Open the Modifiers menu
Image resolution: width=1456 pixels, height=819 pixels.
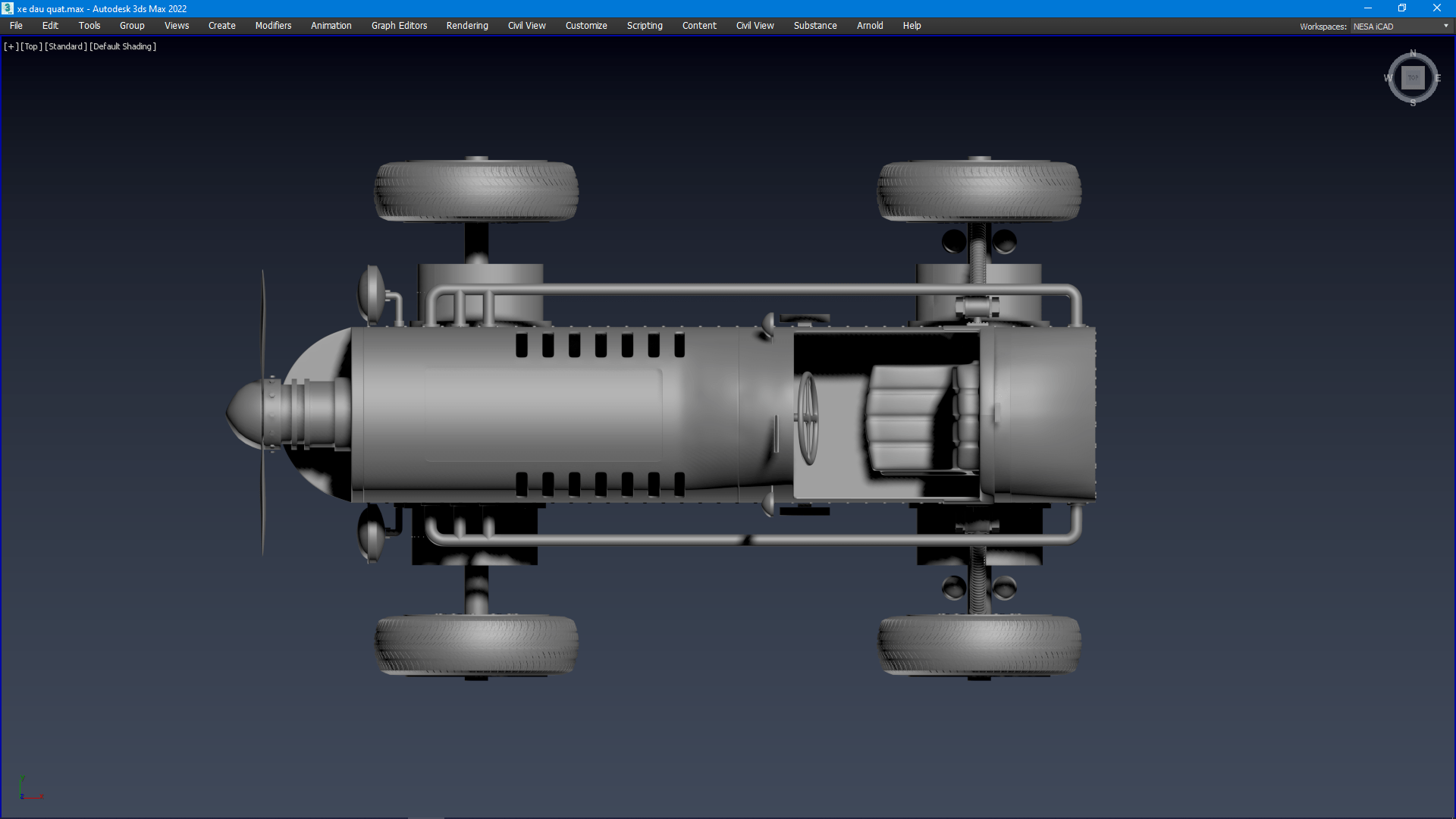coord(273,26)
